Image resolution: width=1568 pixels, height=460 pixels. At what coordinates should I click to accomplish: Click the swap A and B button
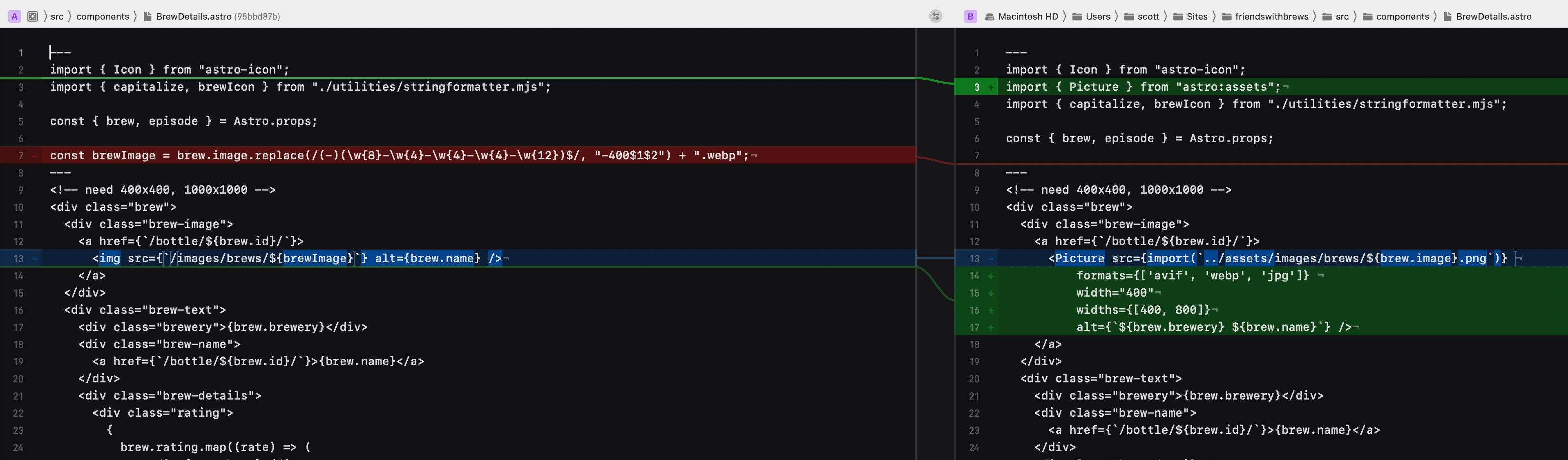coord(936,16)
